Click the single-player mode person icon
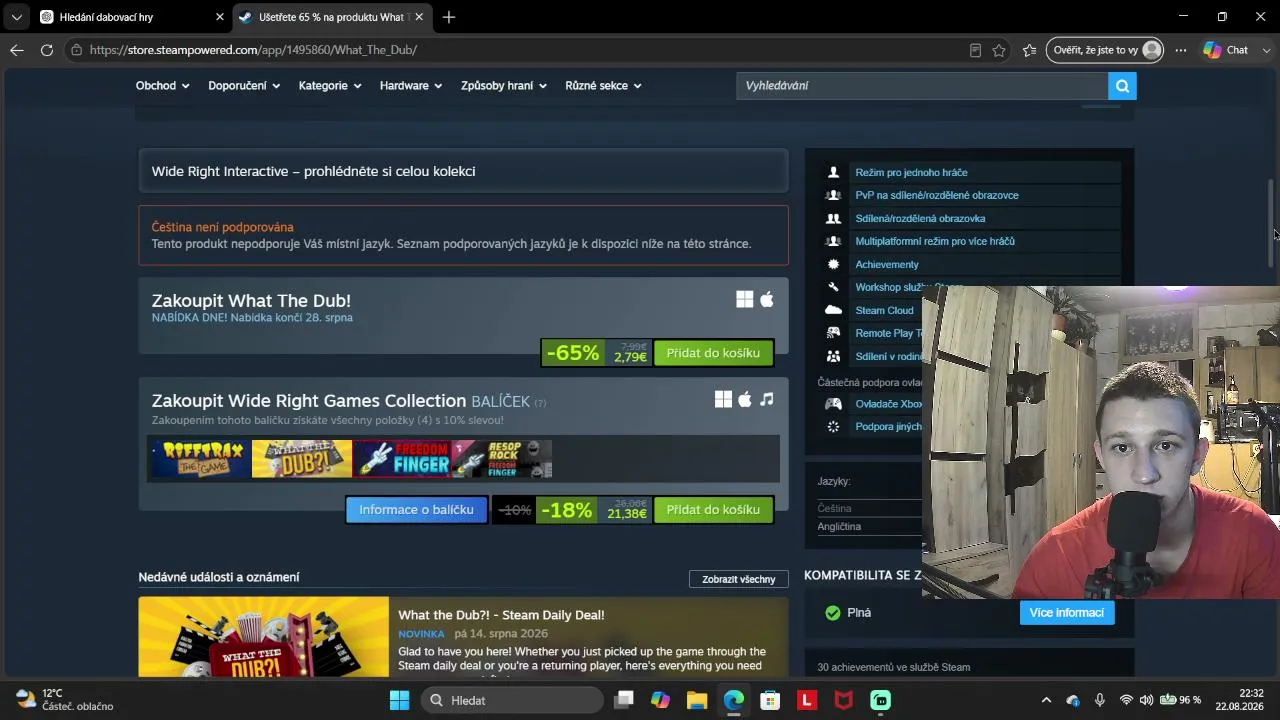This screenshot has height=720, width=1280. [x=833, y=172]
